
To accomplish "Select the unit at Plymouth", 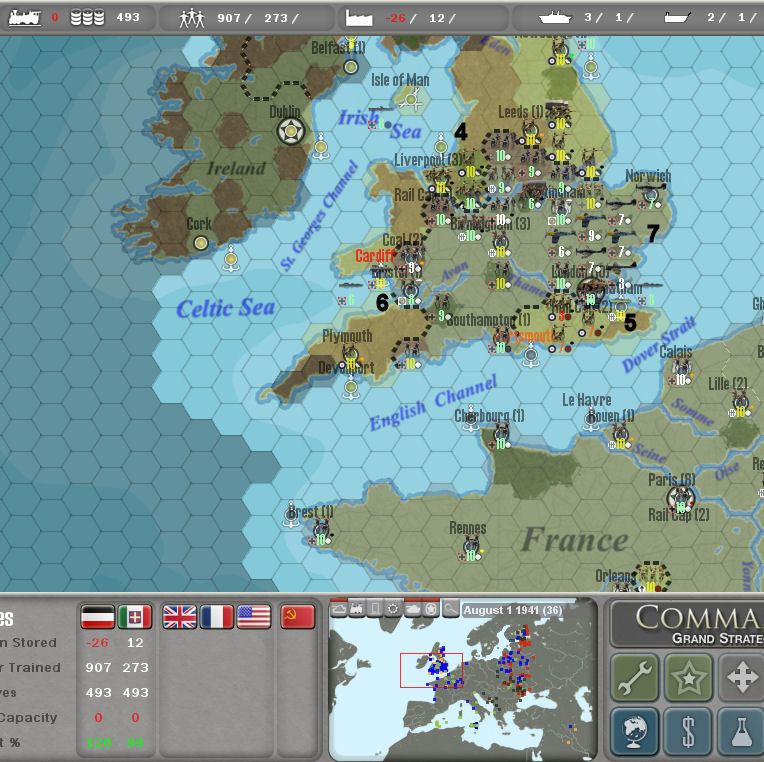I will pos(350,356).
